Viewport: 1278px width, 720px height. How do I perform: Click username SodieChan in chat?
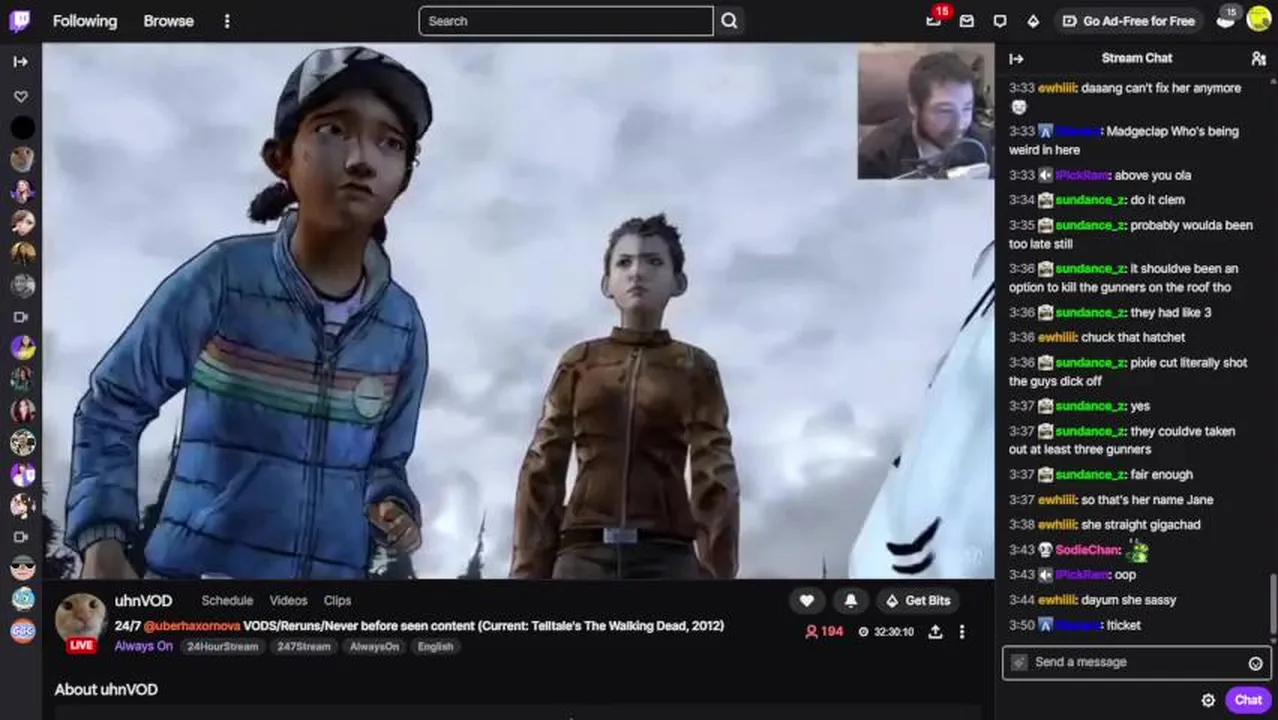1086,550
